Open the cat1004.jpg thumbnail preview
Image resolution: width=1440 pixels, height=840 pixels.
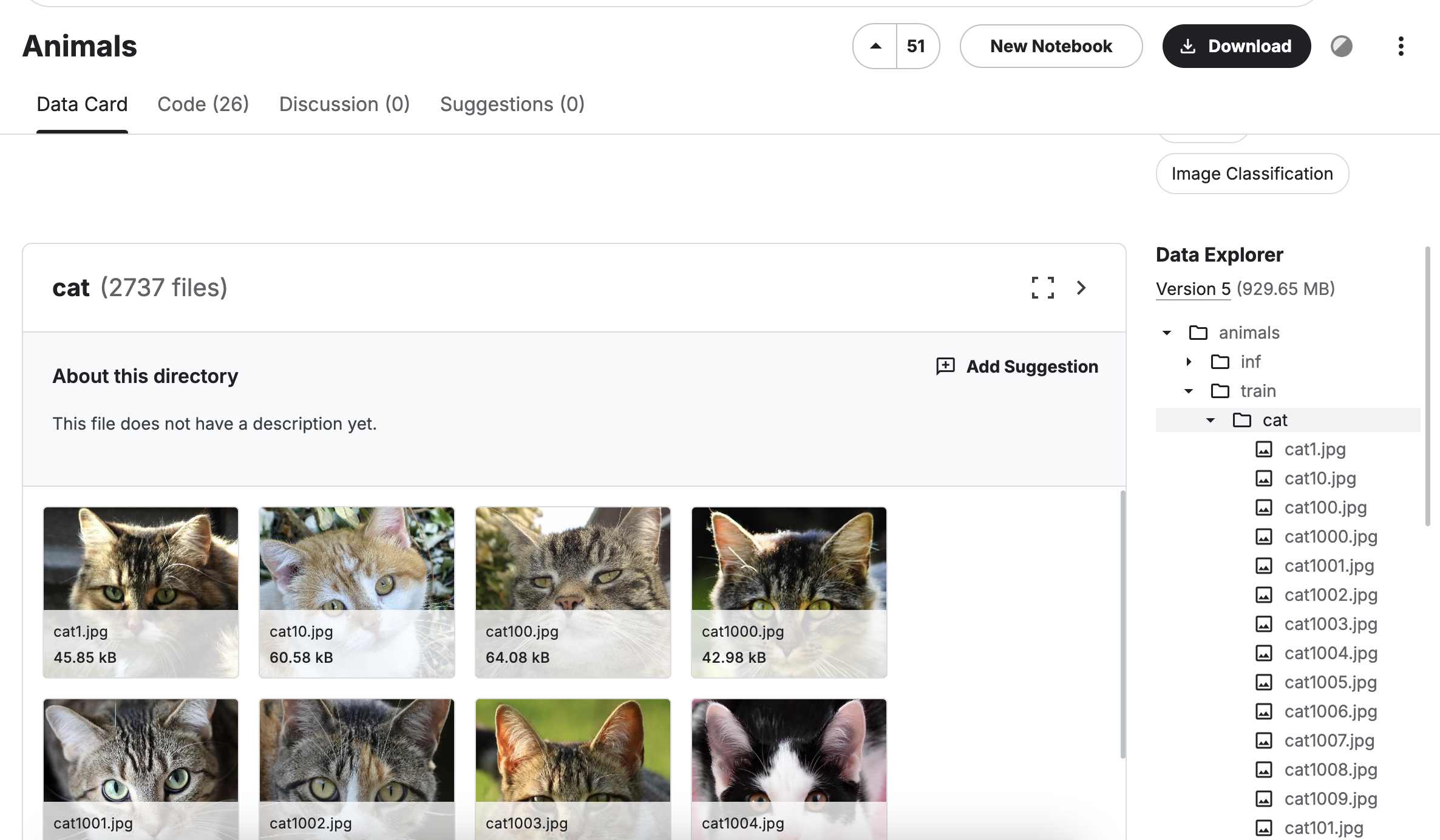[x=789, y=769]
